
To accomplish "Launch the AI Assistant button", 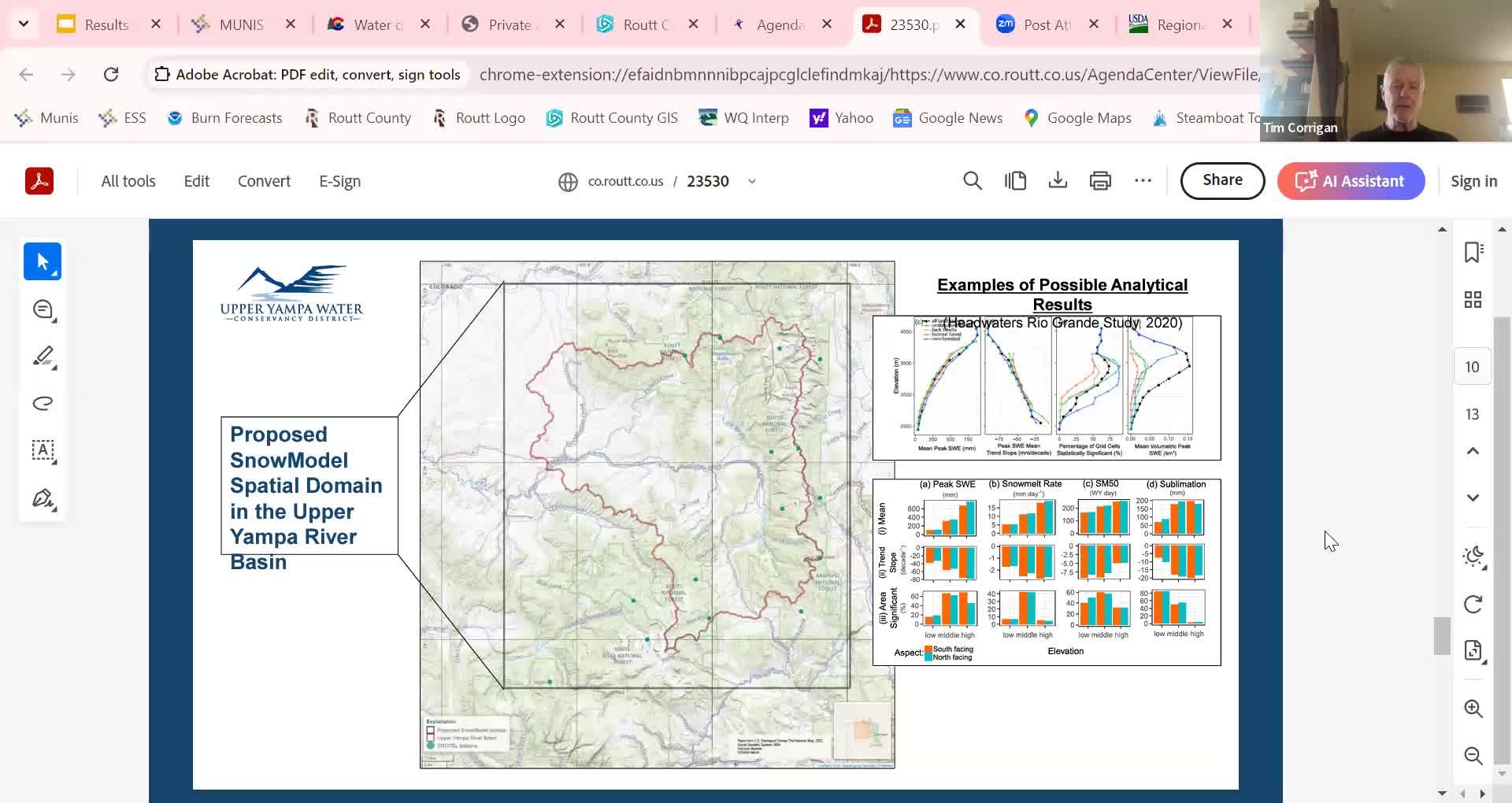I will (1351, 181).
